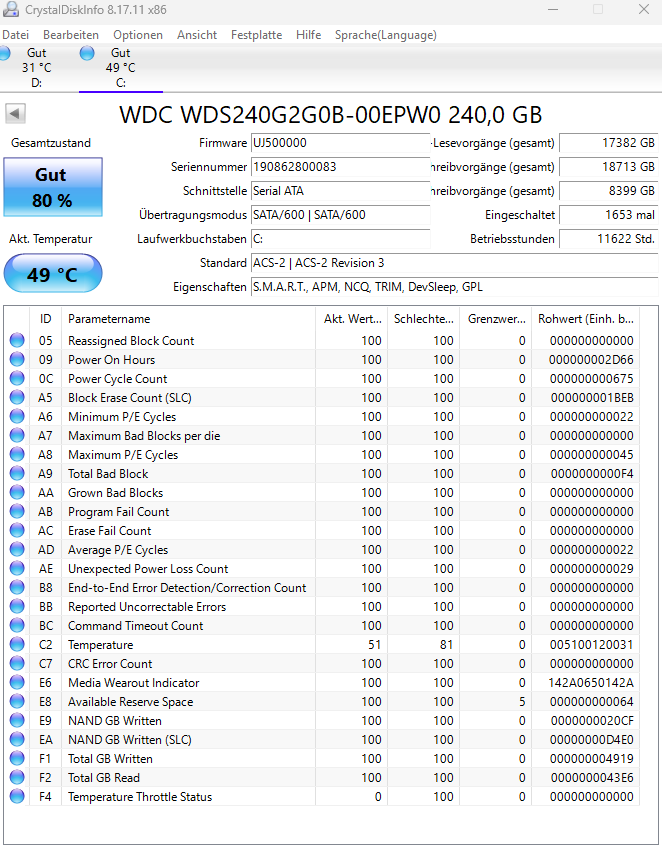Click the Betriebsstunden value 11622 Std.

608,239
